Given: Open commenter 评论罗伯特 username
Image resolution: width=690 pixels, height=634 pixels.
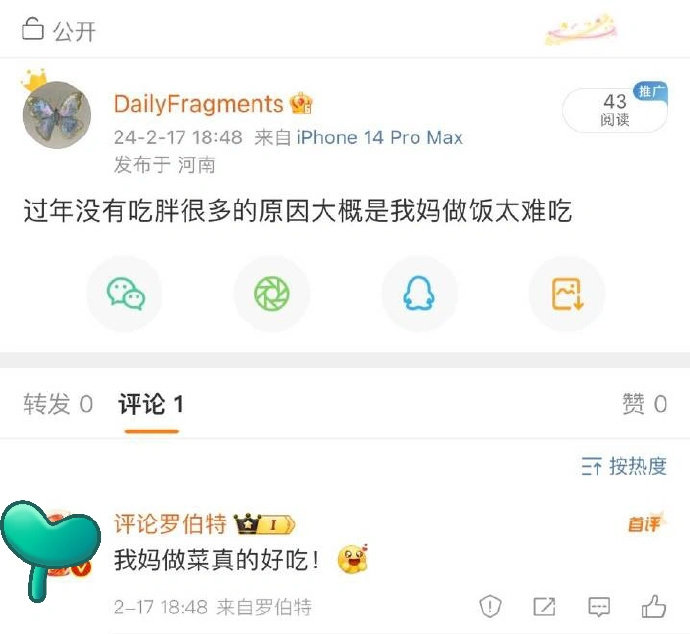Looking at the screenshot, I should coord(170,524).
